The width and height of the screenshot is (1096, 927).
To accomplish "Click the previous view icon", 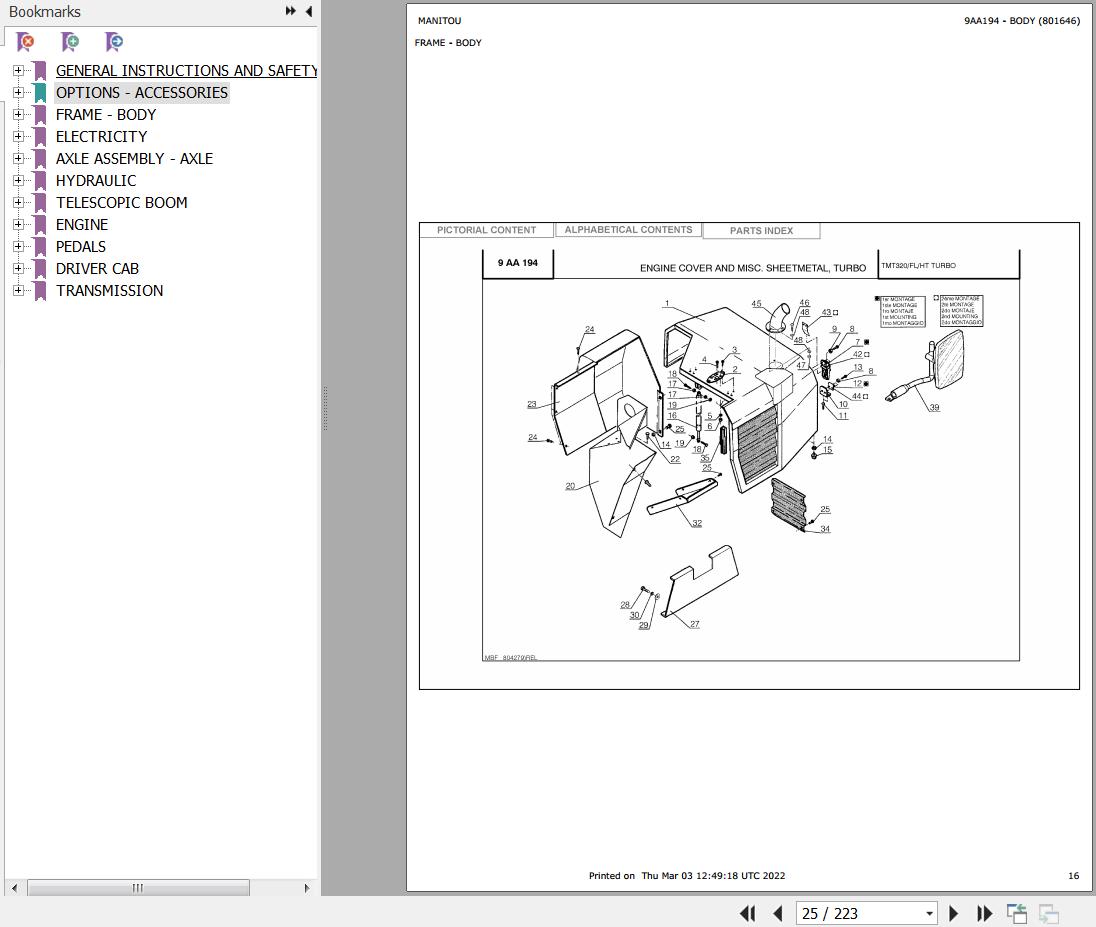I will (x=1017, y=913).
